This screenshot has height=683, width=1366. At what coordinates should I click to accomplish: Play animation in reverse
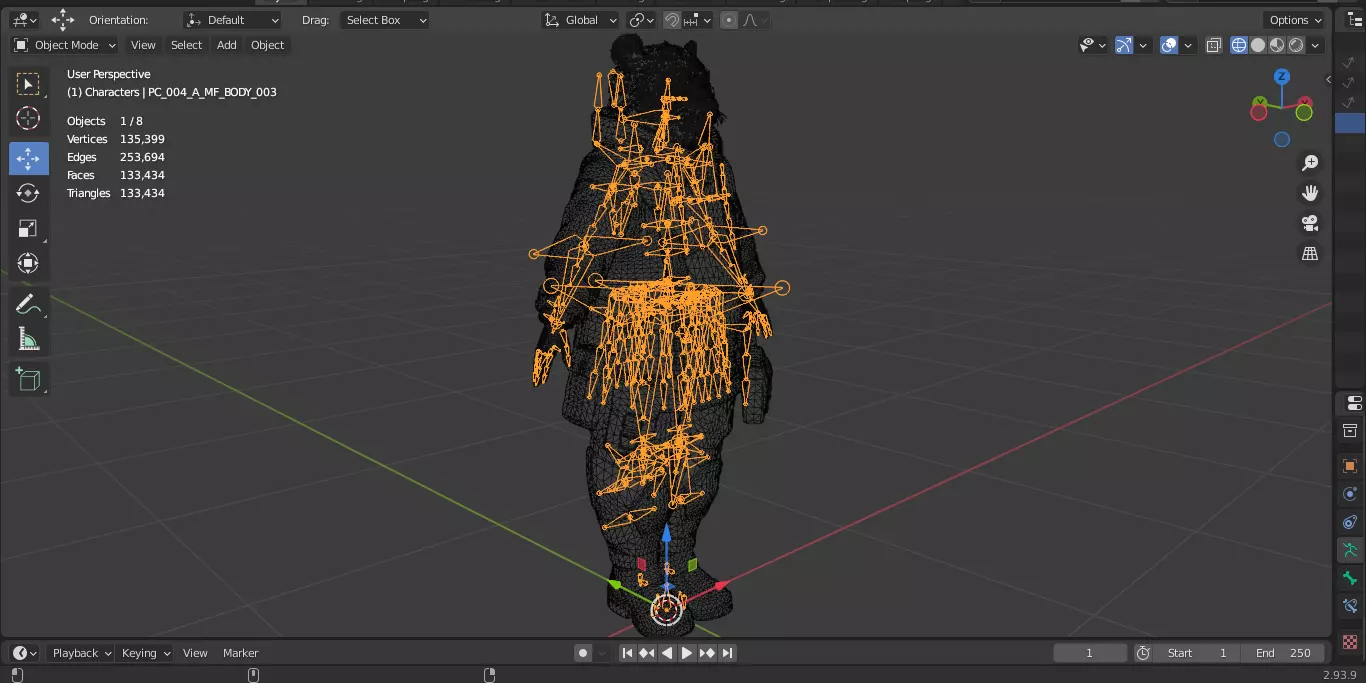coord(667,653)
